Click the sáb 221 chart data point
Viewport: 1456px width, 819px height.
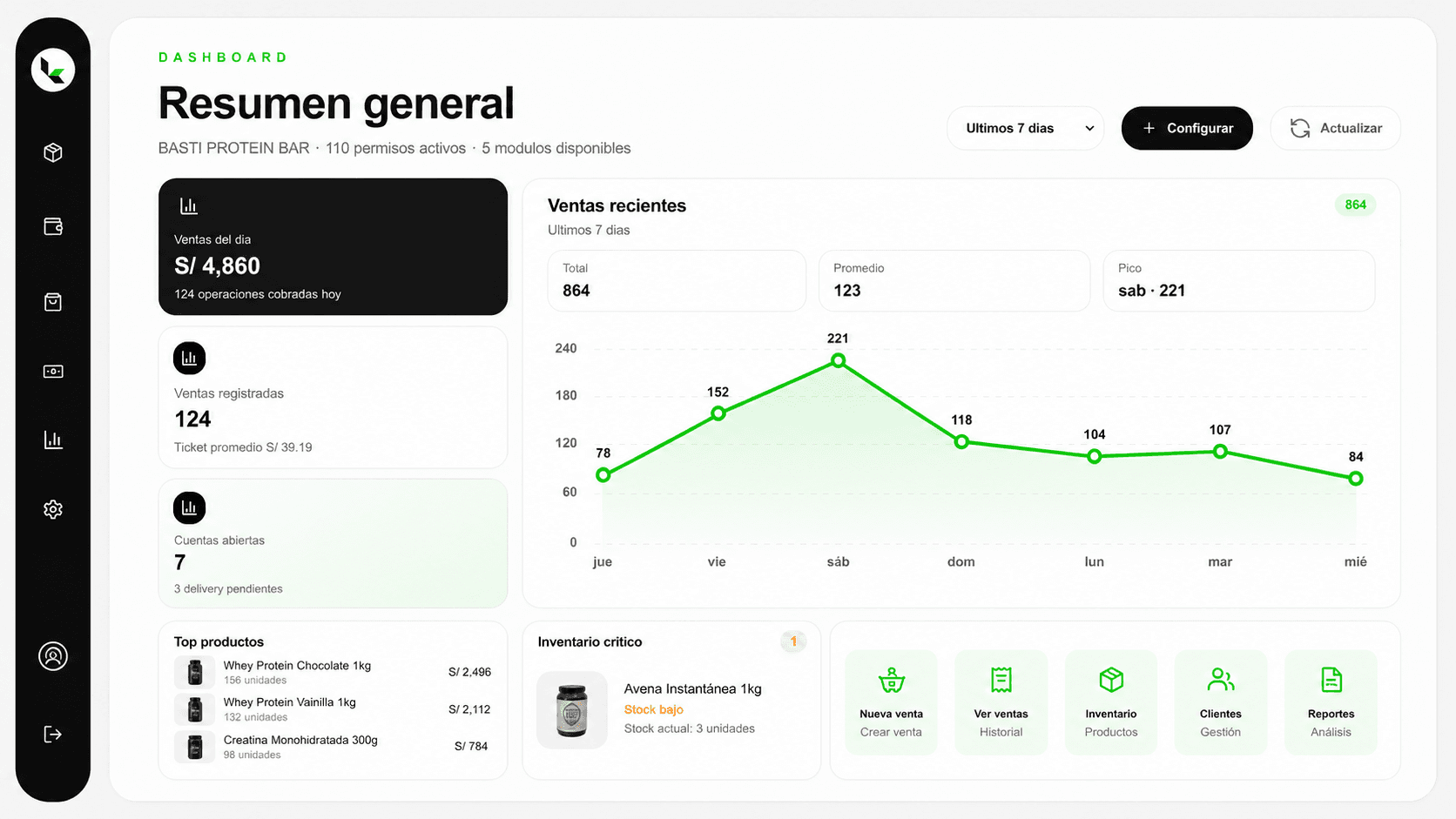[838, 360]
